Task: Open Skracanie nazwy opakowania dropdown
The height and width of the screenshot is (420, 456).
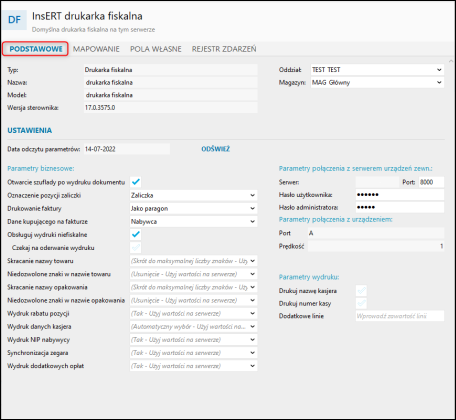Action: 193,287
